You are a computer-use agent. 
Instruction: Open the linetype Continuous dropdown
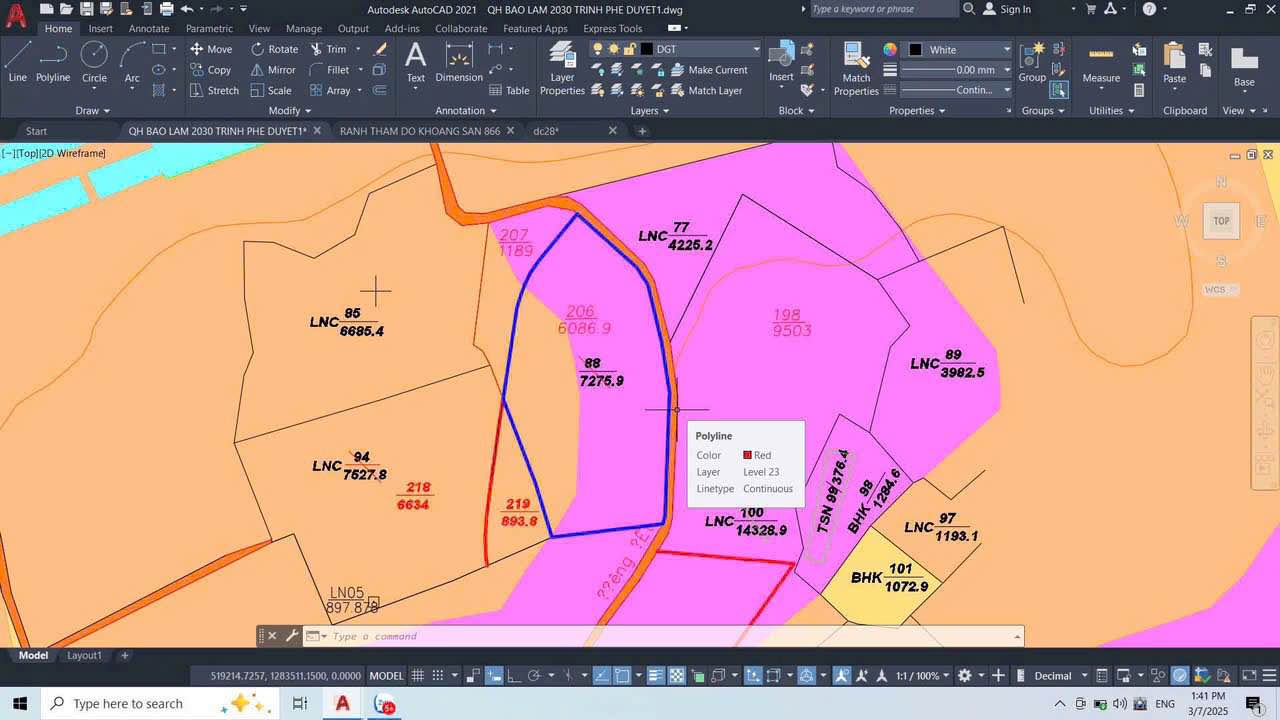coord(1006,90)
